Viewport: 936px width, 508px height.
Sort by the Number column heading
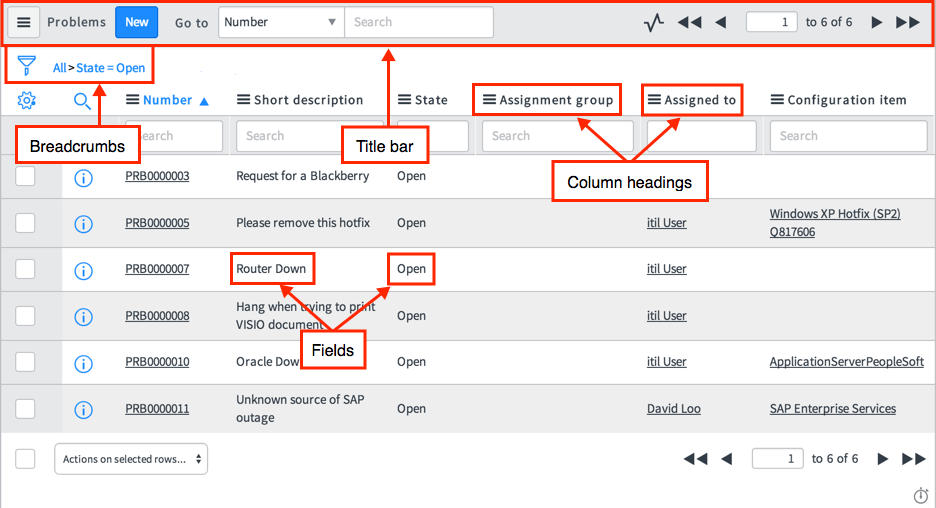tap(167, 100)
